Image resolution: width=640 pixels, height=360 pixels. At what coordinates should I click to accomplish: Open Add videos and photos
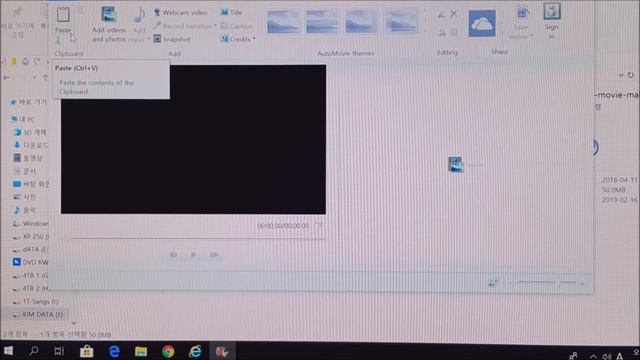(109, 24)
